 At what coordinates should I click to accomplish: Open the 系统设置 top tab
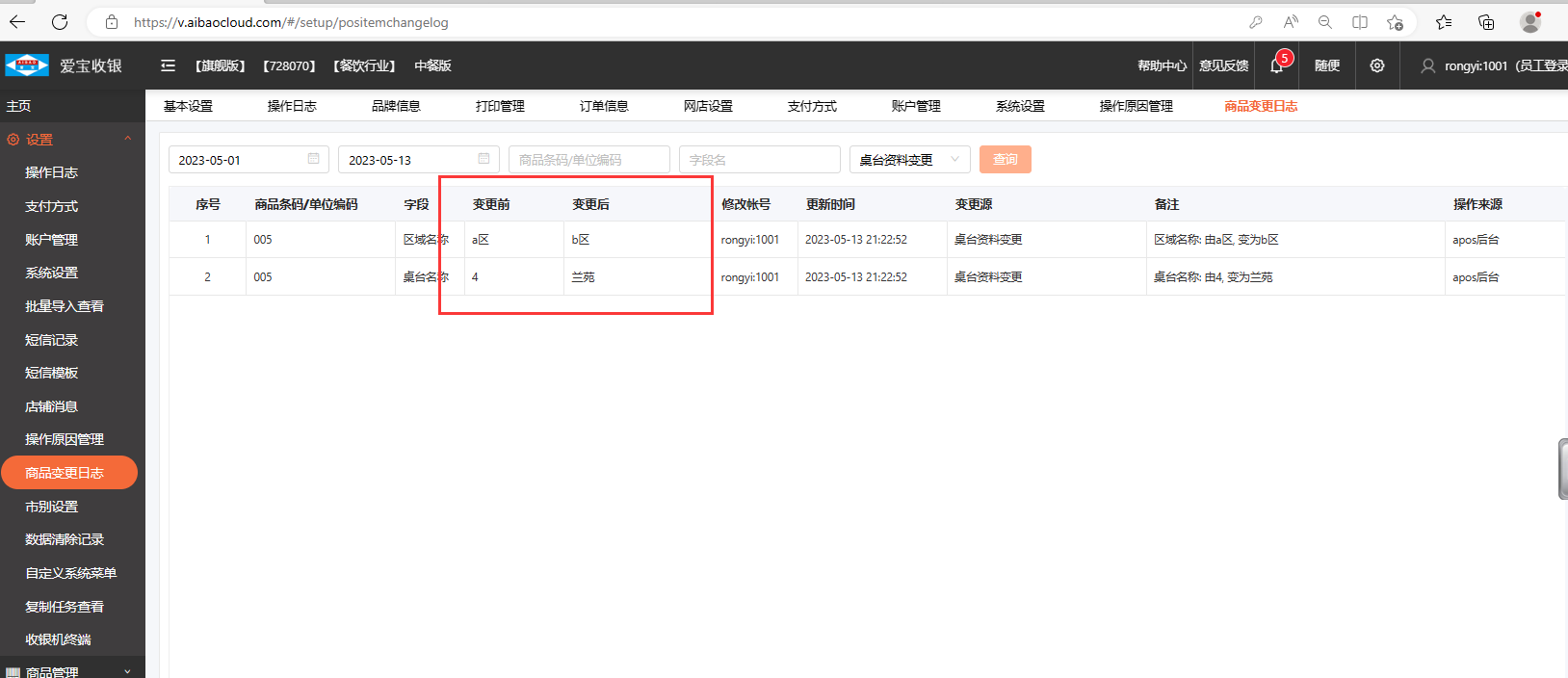[x=1020, y=106]
